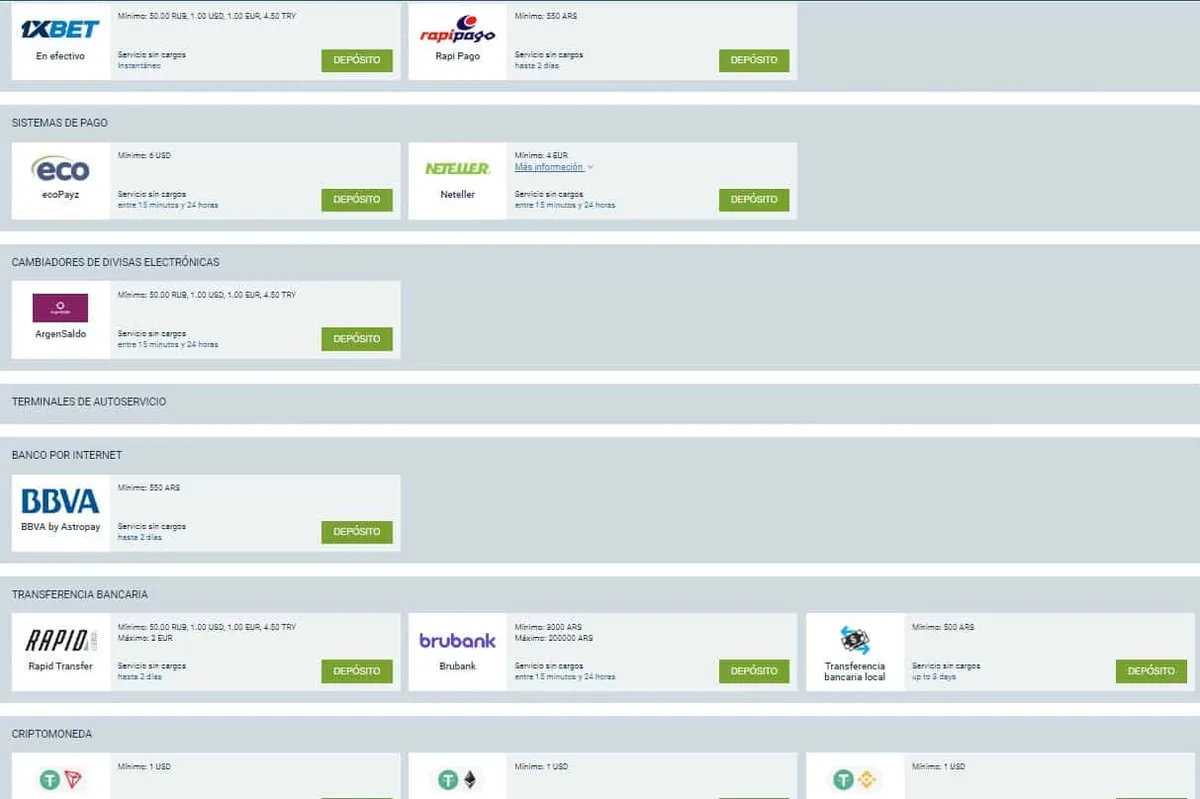Open Depósito for Rapid Transfer

[x=357, y=671]
